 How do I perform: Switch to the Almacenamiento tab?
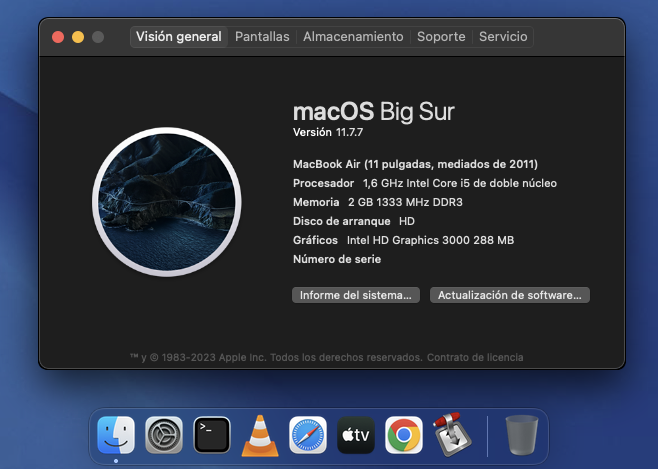coord(353,37)
